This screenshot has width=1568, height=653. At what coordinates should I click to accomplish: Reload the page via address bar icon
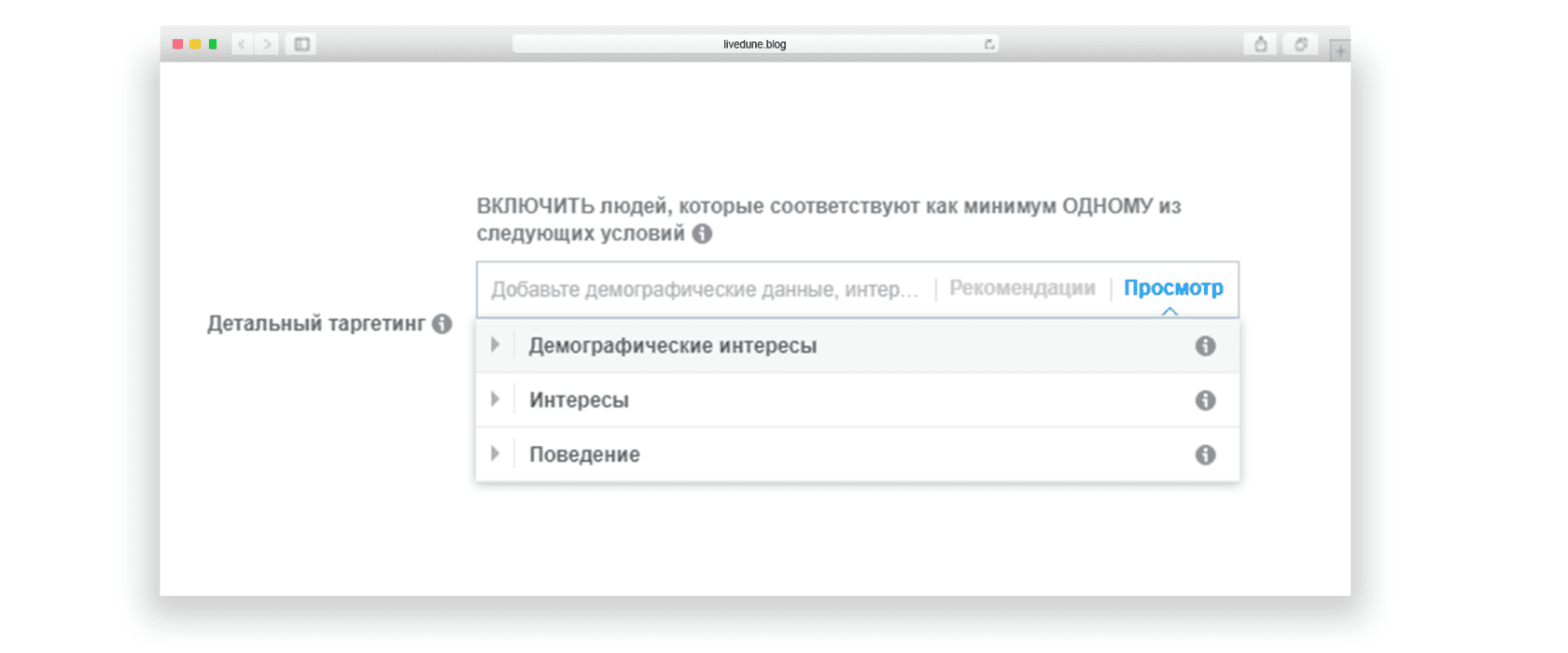pos(988,44)
